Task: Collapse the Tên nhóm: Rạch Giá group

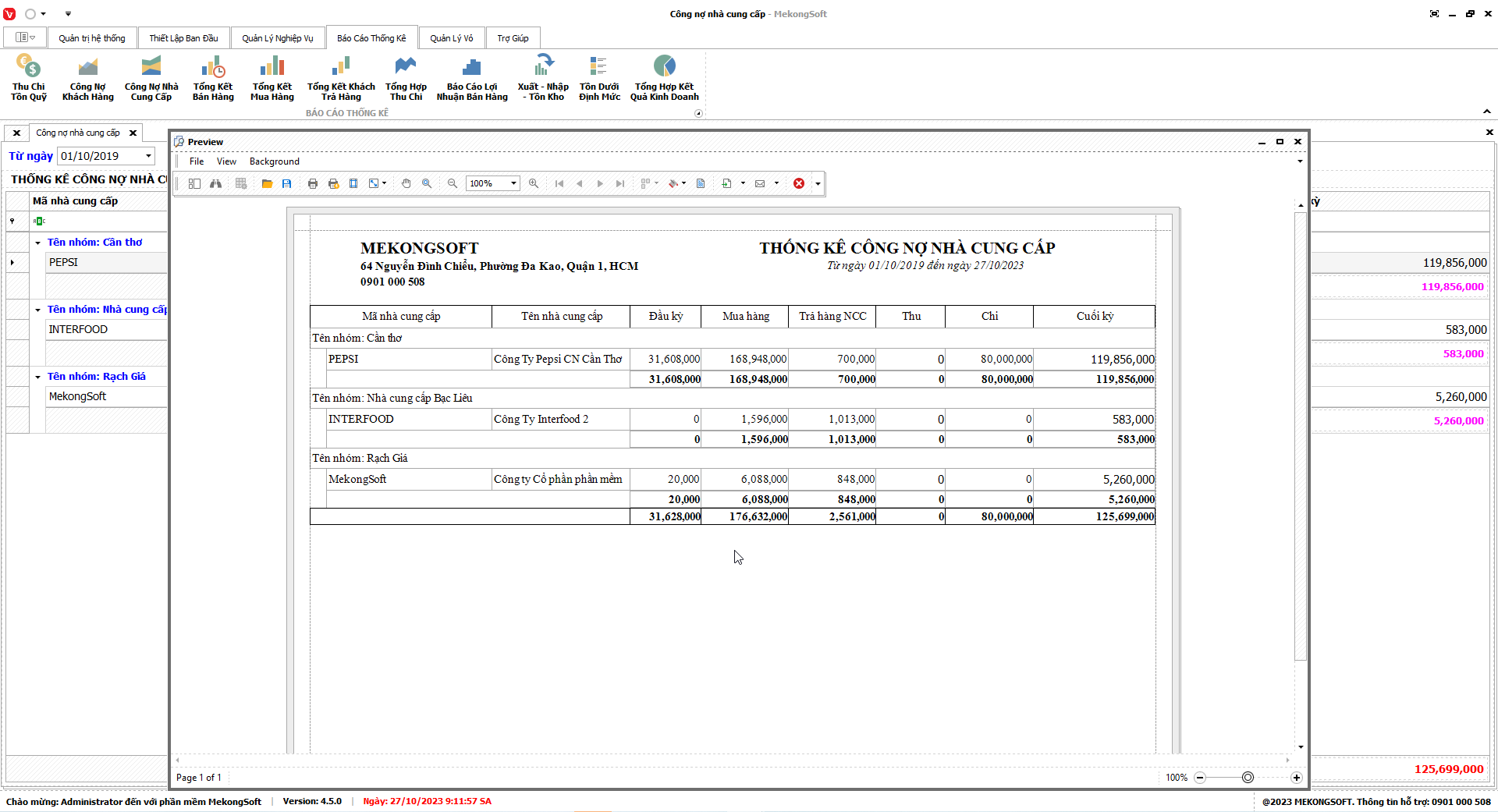Action: tap(37, 377)
